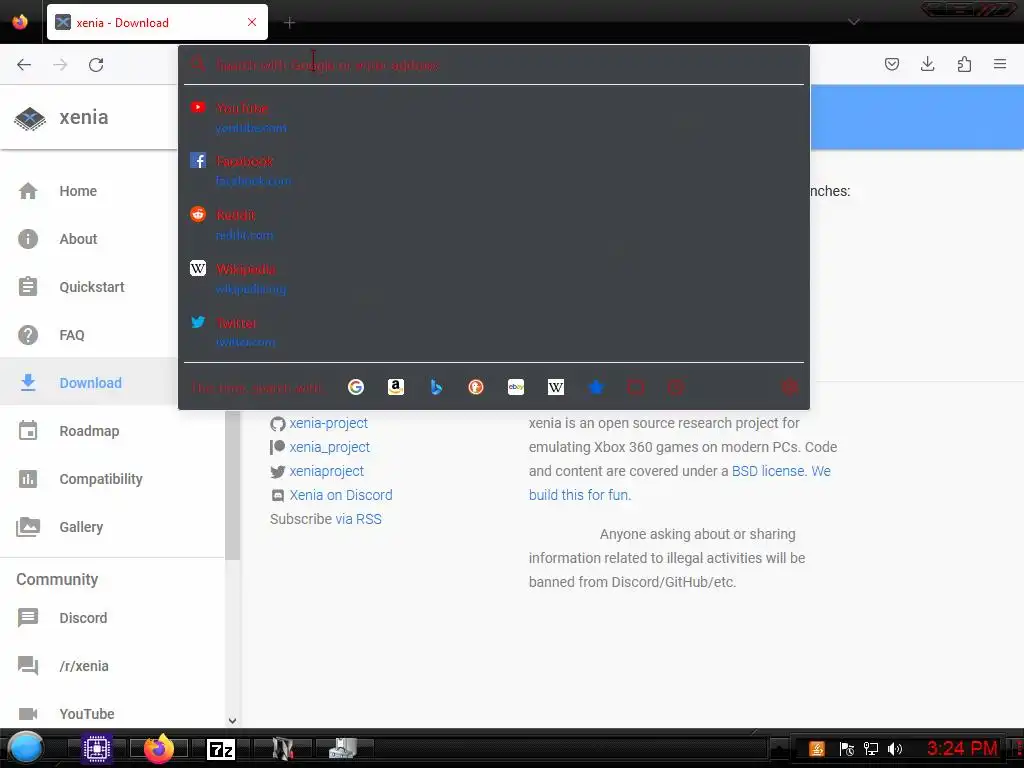Search this time with DuckDuckGo icon
Screen dimensions: 1024x768
pyautogui.click(x=476, y=387)
